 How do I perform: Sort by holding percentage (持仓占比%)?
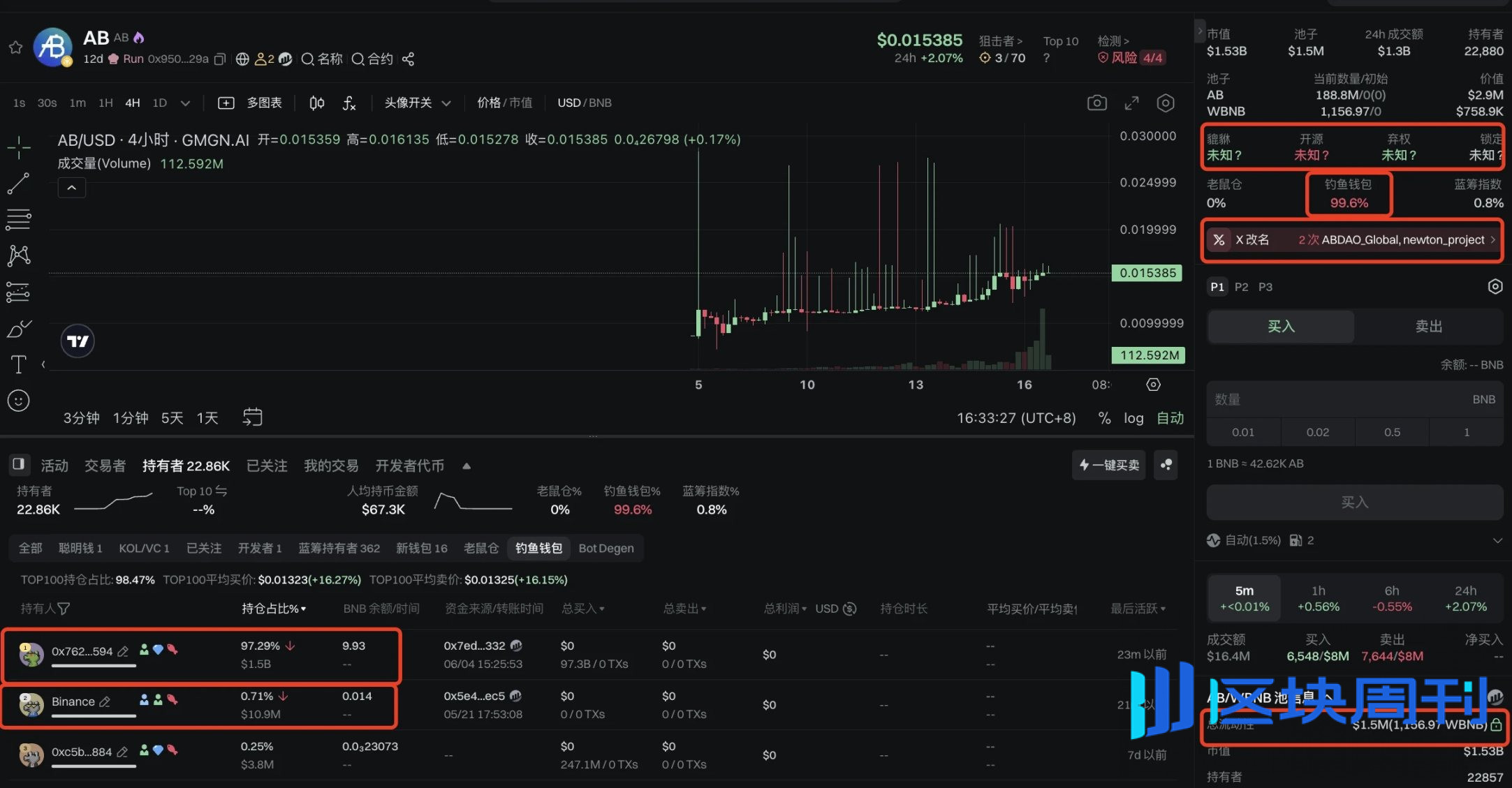point(274,609)
